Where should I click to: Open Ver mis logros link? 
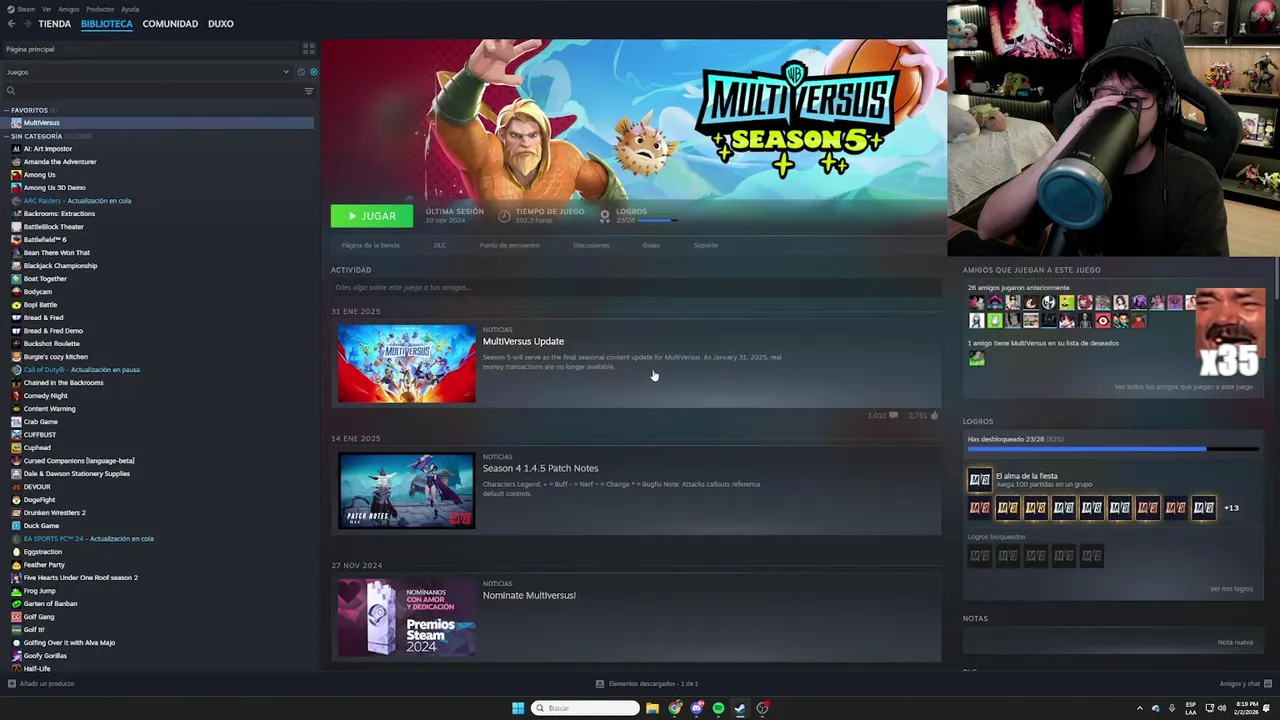pyautogui.click(x=1230, y=589)
